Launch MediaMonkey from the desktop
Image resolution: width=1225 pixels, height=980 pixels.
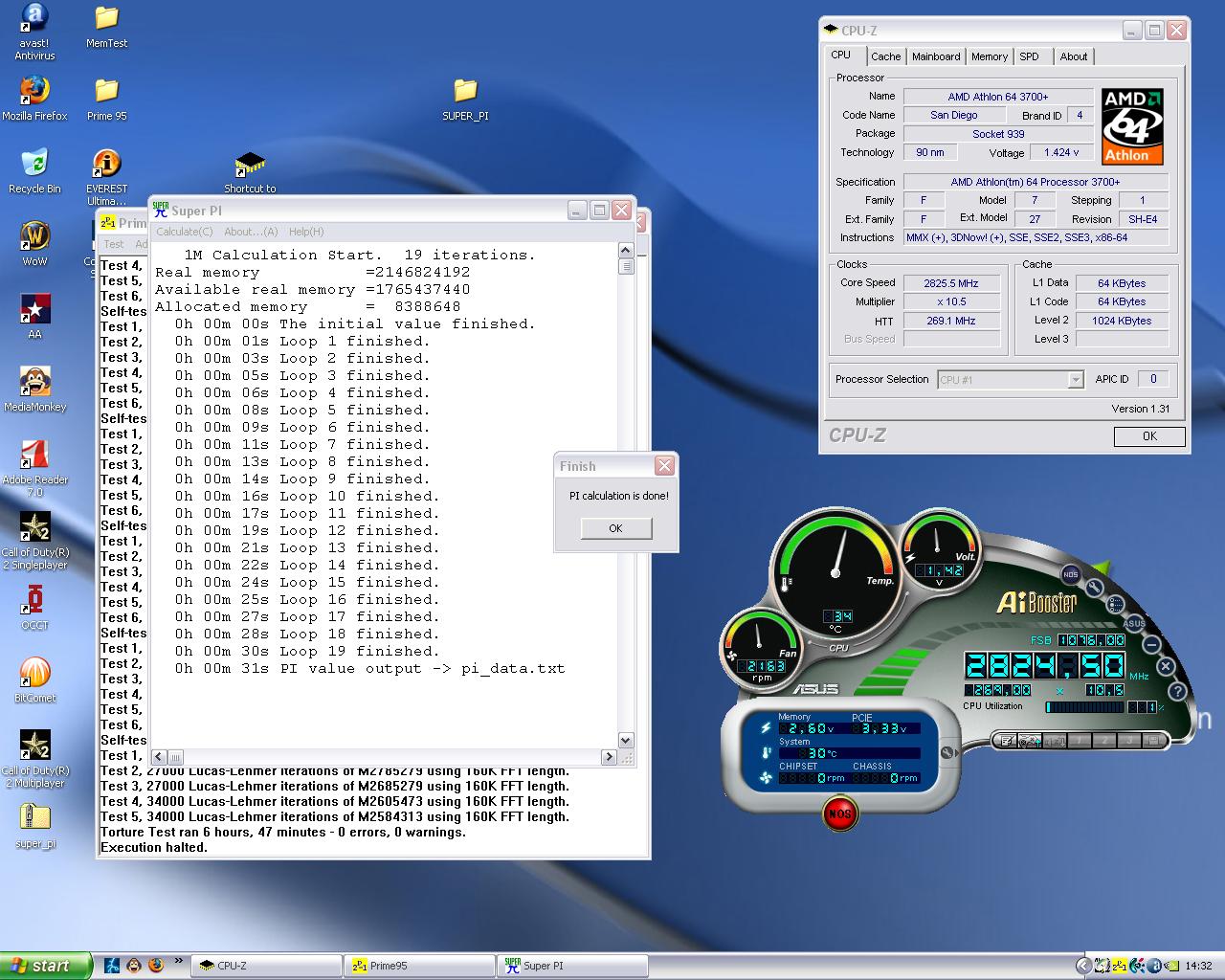[x=34, y=390]
